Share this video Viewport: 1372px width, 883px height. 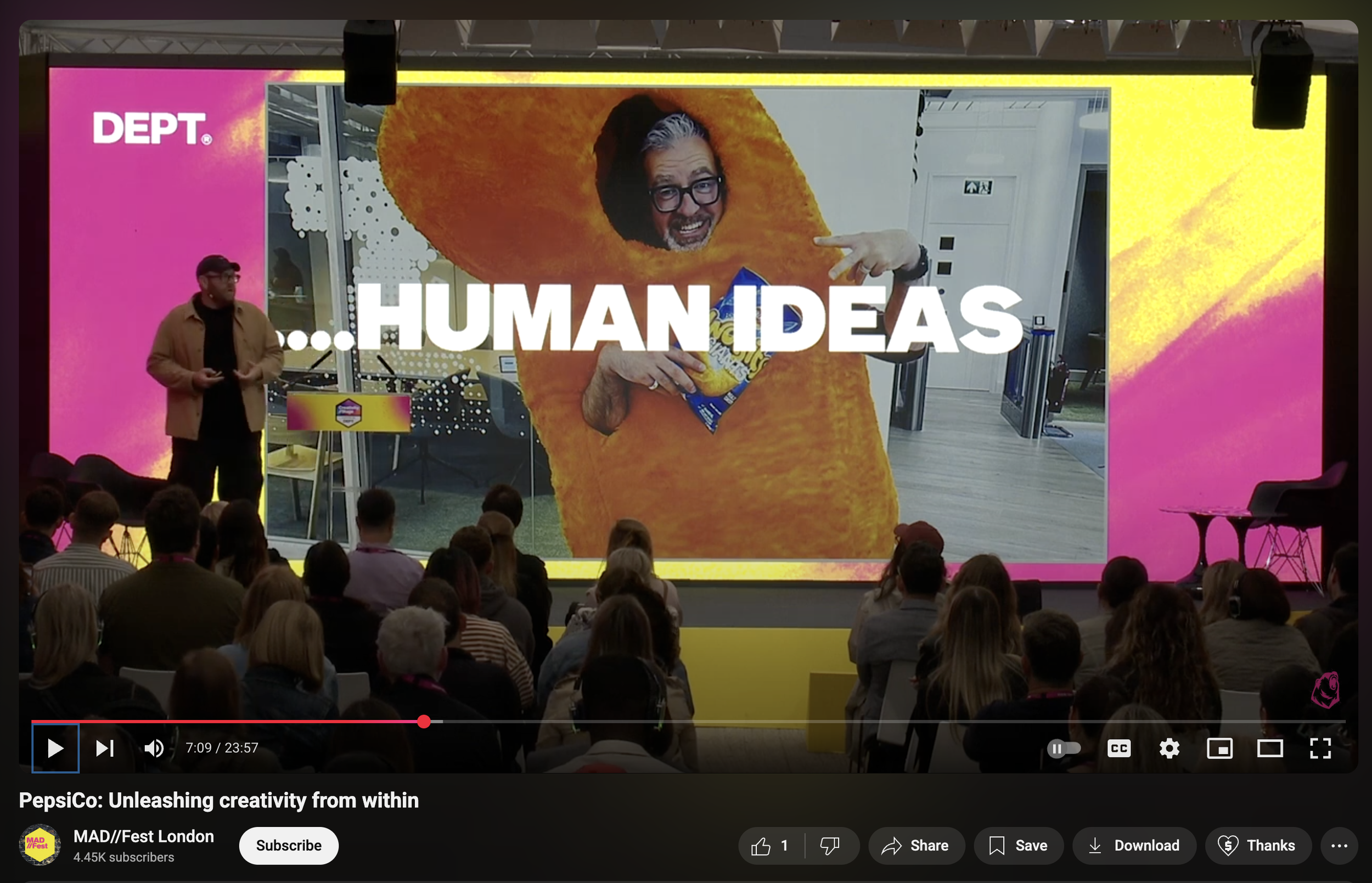pyautogui.click(x=916, y=846)
